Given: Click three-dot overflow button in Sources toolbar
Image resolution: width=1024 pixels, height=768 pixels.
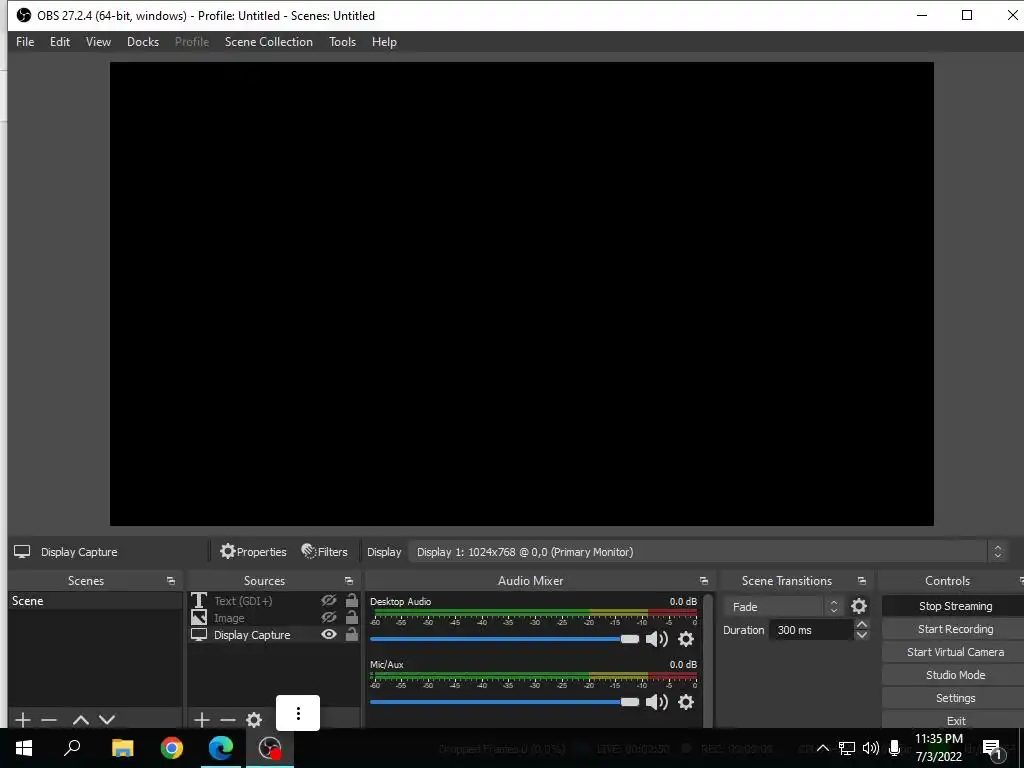Looking at the screenshot, I should pyautogui.click(x=298, y=713).
